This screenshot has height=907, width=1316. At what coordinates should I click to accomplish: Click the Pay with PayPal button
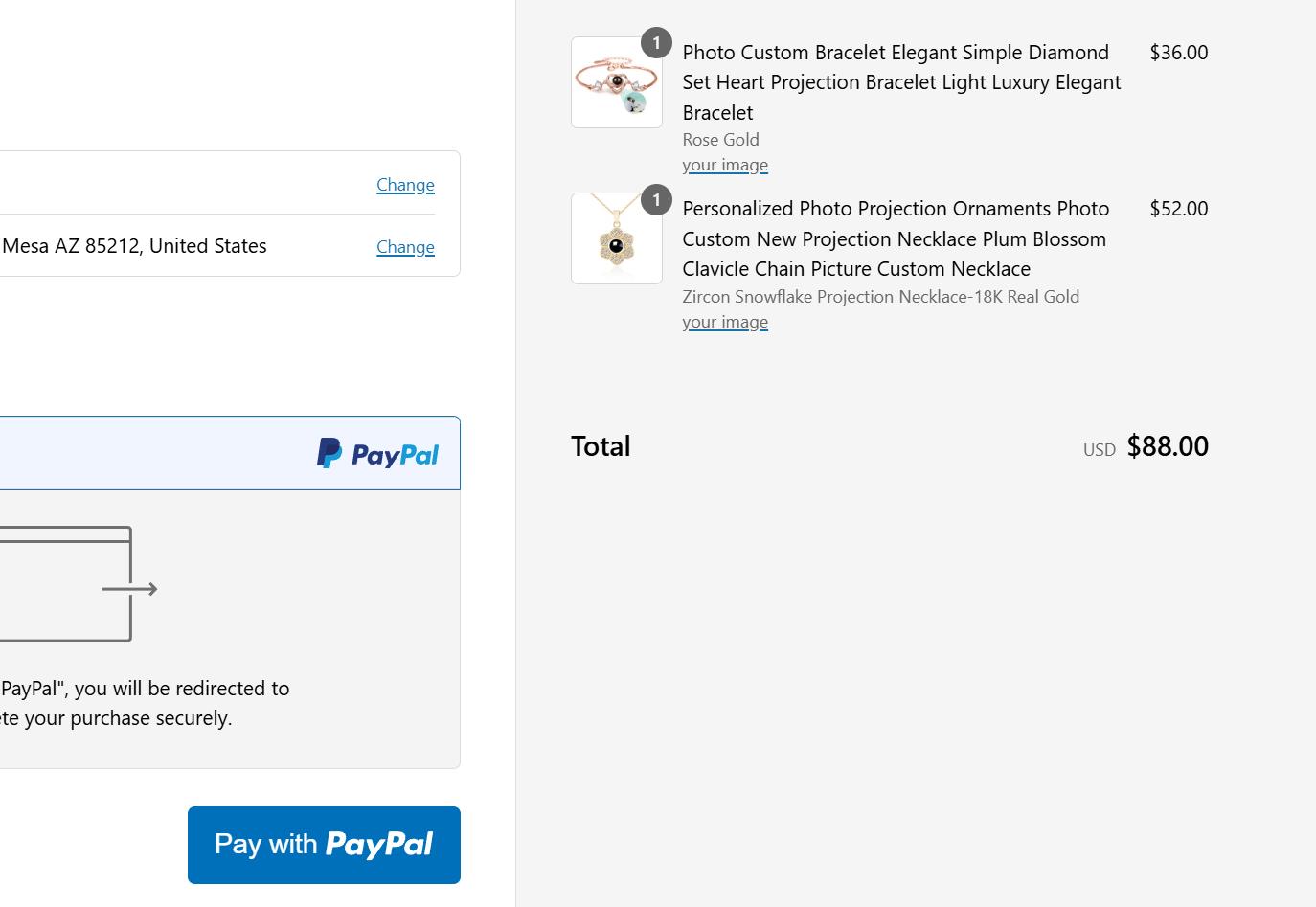click(324, 845)
